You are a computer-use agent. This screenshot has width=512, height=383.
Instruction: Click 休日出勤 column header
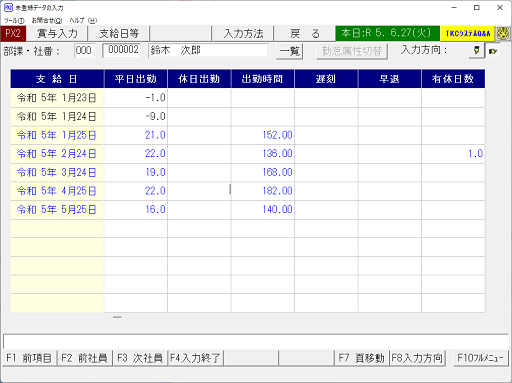pyautogui.click(x=199, y=79)
